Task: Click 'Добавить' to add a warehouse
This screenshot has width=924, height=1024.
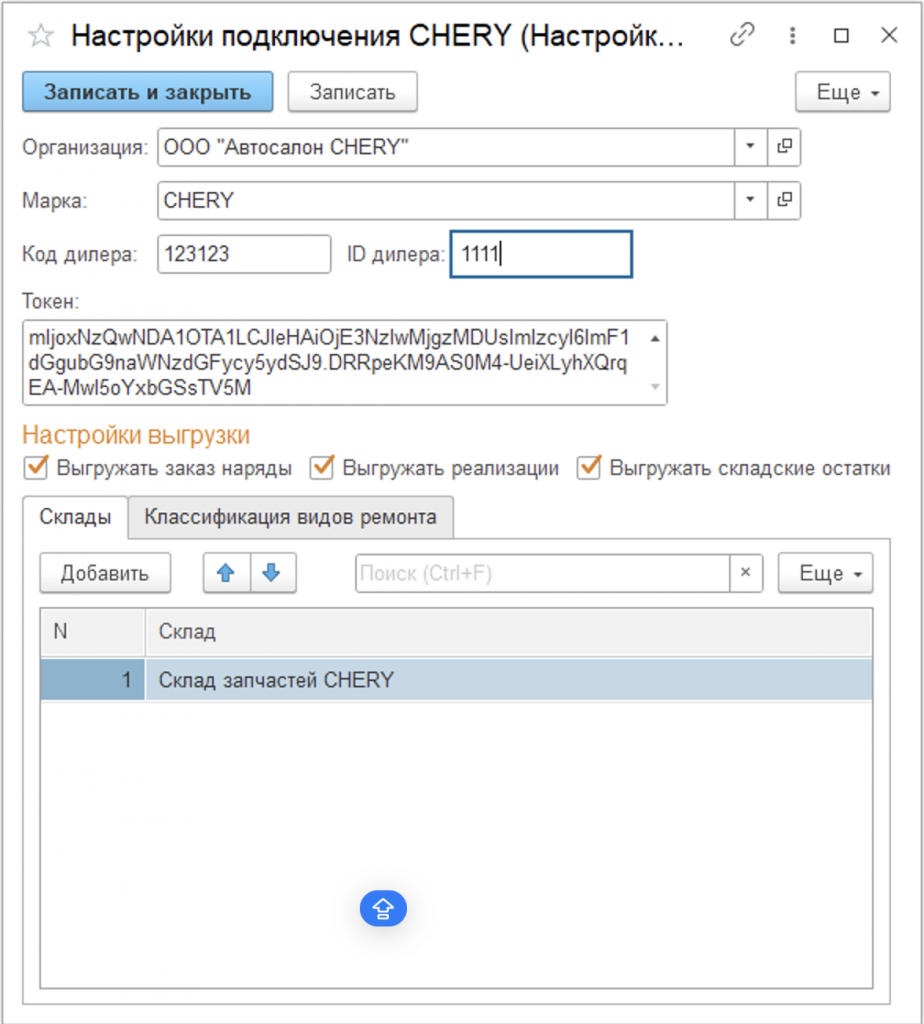Action: click(x=105, y=573)
